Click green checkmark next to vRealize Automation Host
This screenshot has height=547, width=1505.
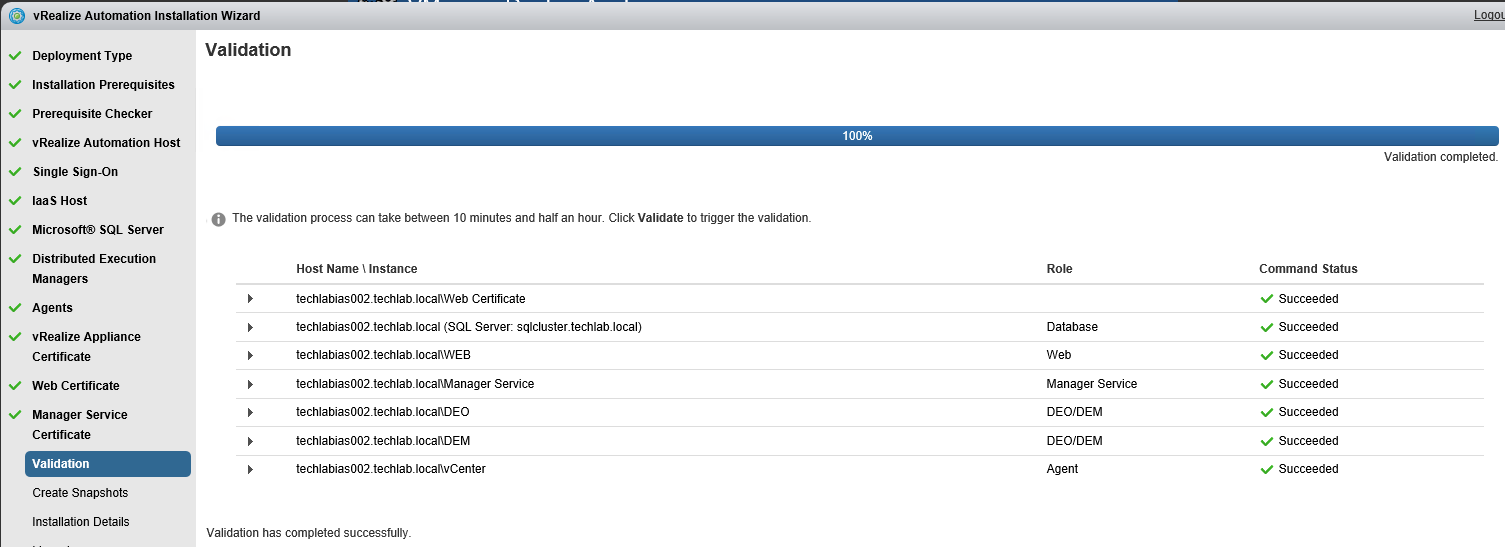tap(15, 143)
